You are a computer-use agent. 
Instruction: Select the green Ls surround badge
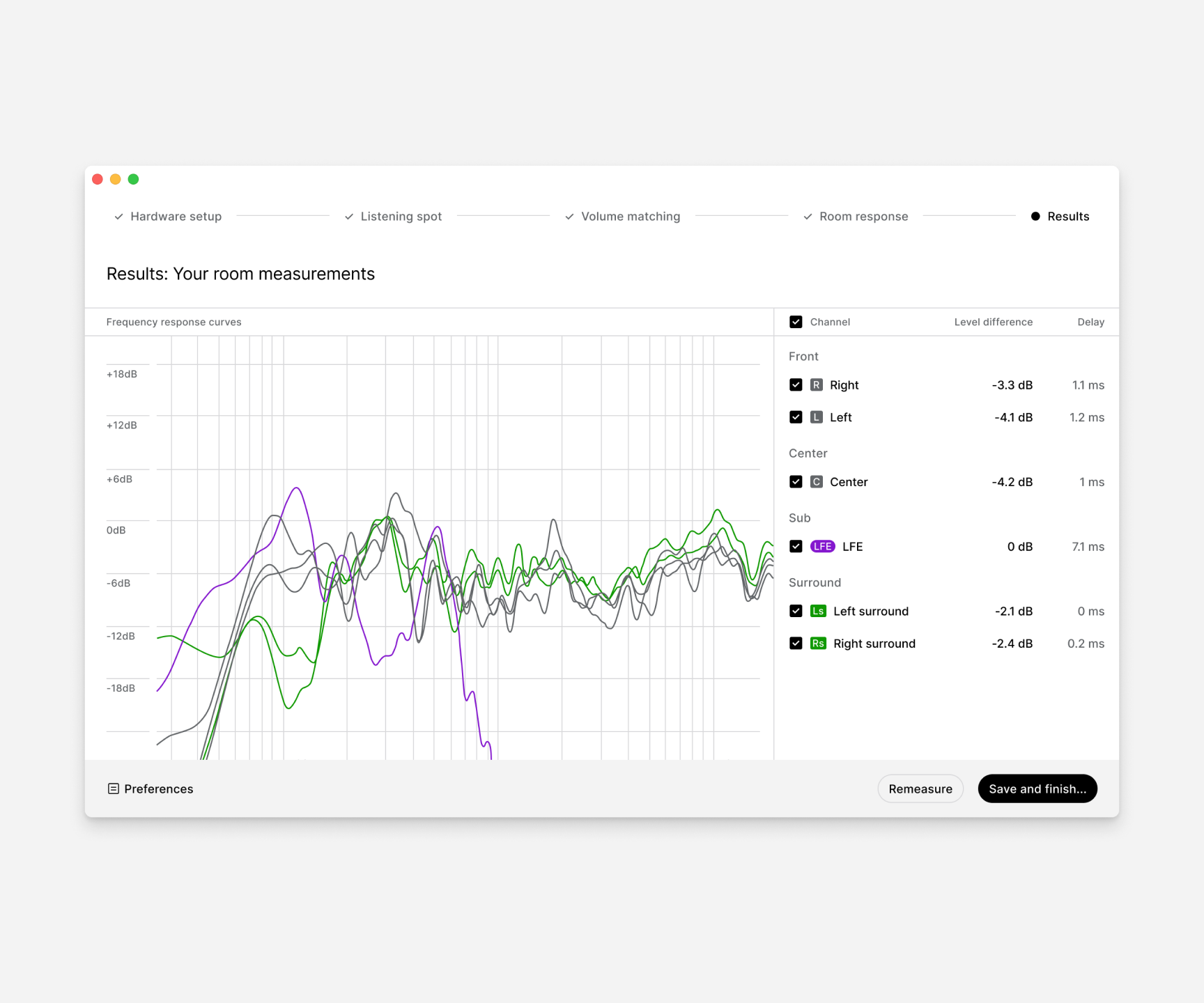pyautogui.click(x=818, y=611)
